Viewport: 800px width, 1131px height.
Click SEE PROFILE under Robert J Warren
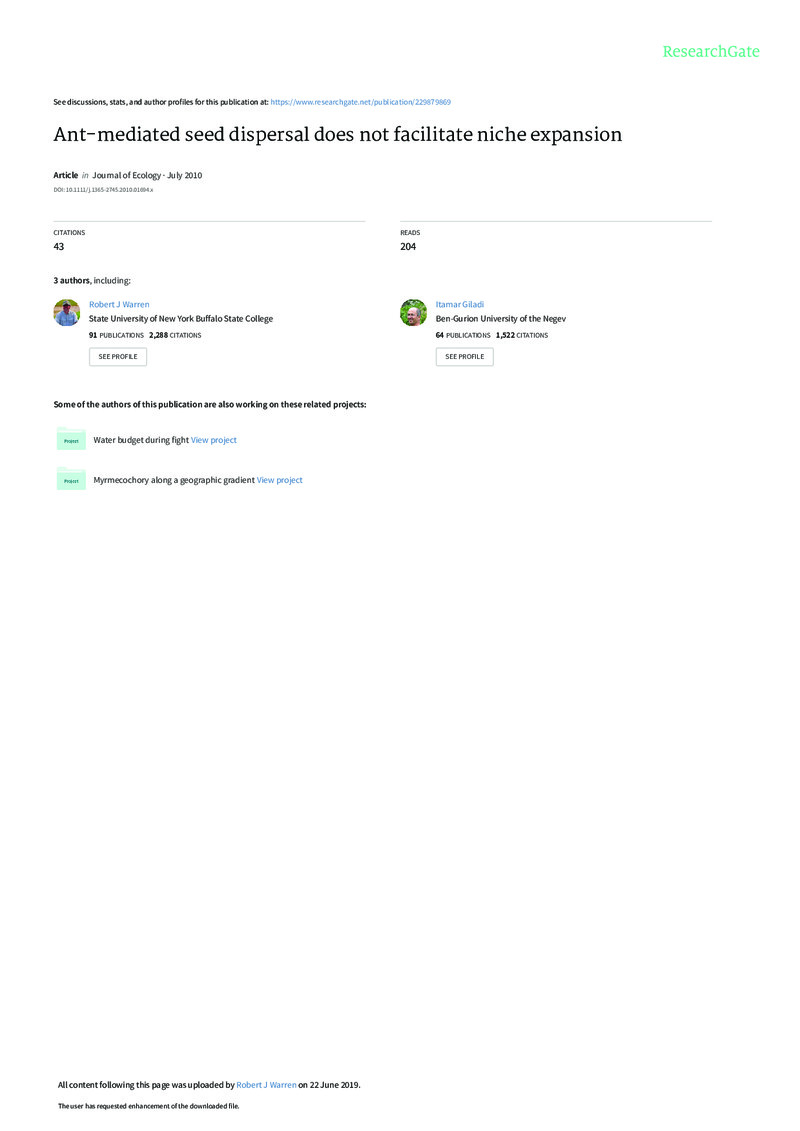coord(118,357)
